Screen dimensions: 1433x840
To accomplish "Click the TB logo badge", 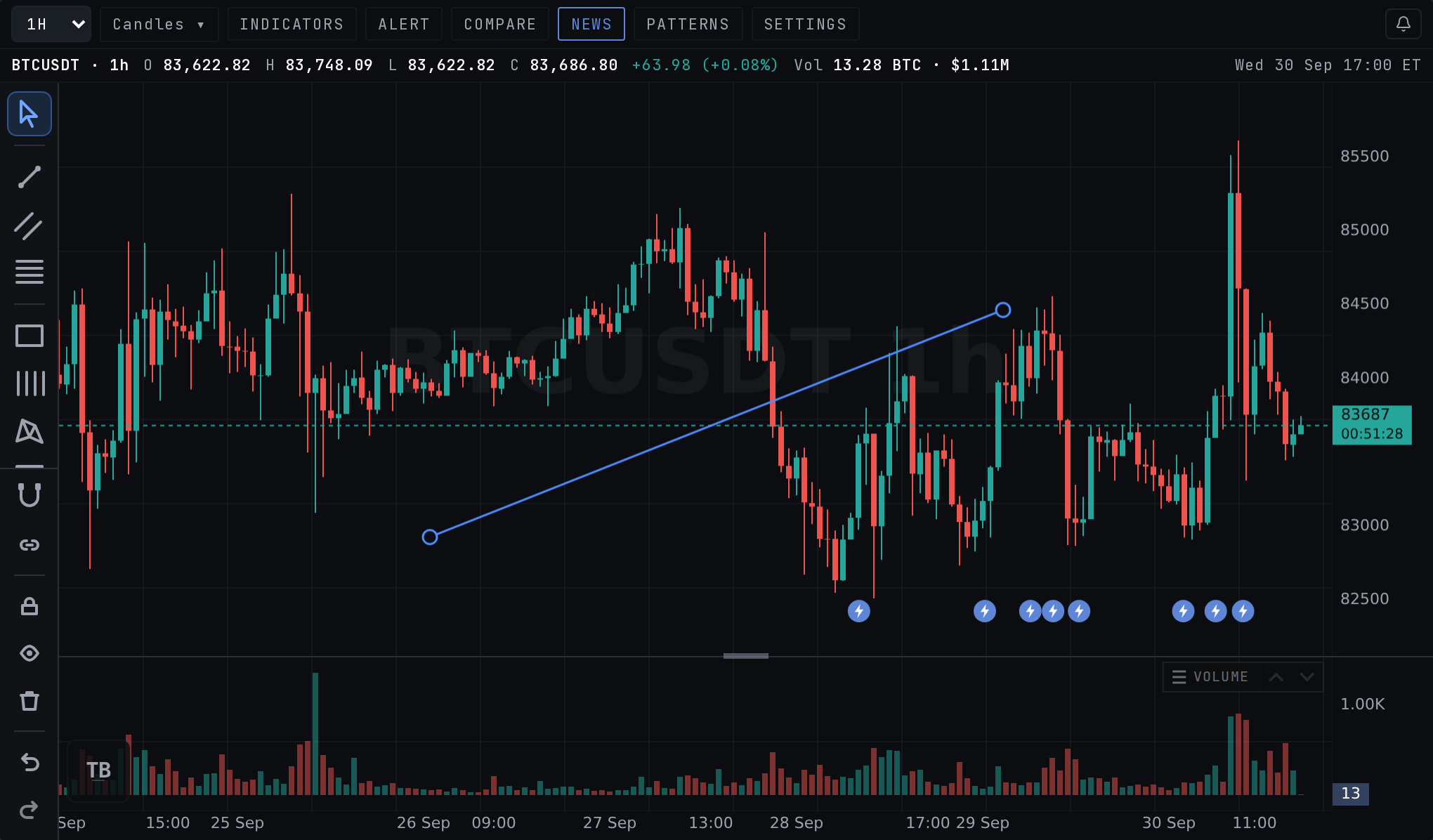I will [99, 770].
